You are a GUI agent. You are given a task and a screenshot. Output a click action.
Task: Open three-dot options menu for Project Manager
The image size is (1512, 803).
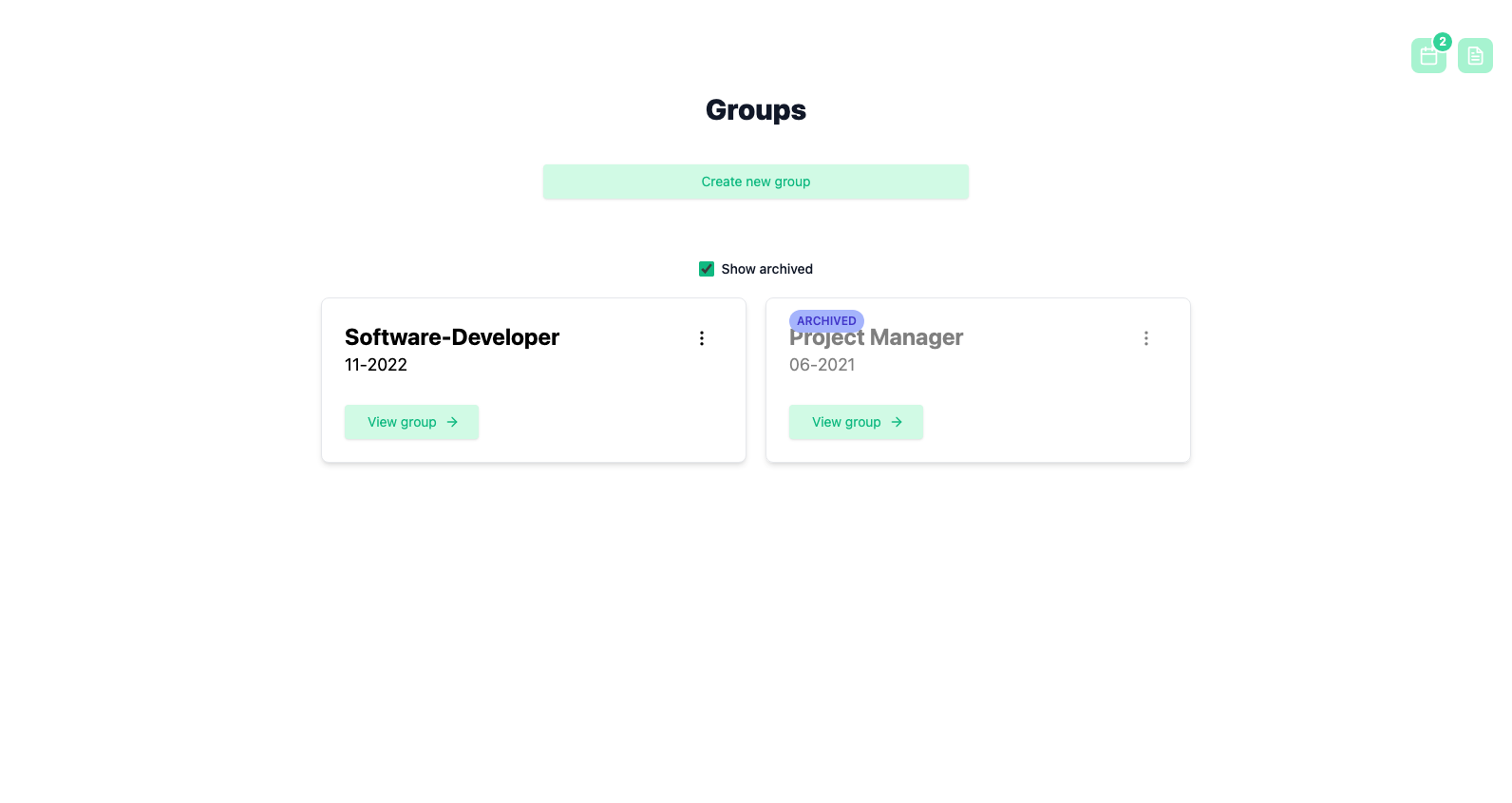click(1145, 338)
